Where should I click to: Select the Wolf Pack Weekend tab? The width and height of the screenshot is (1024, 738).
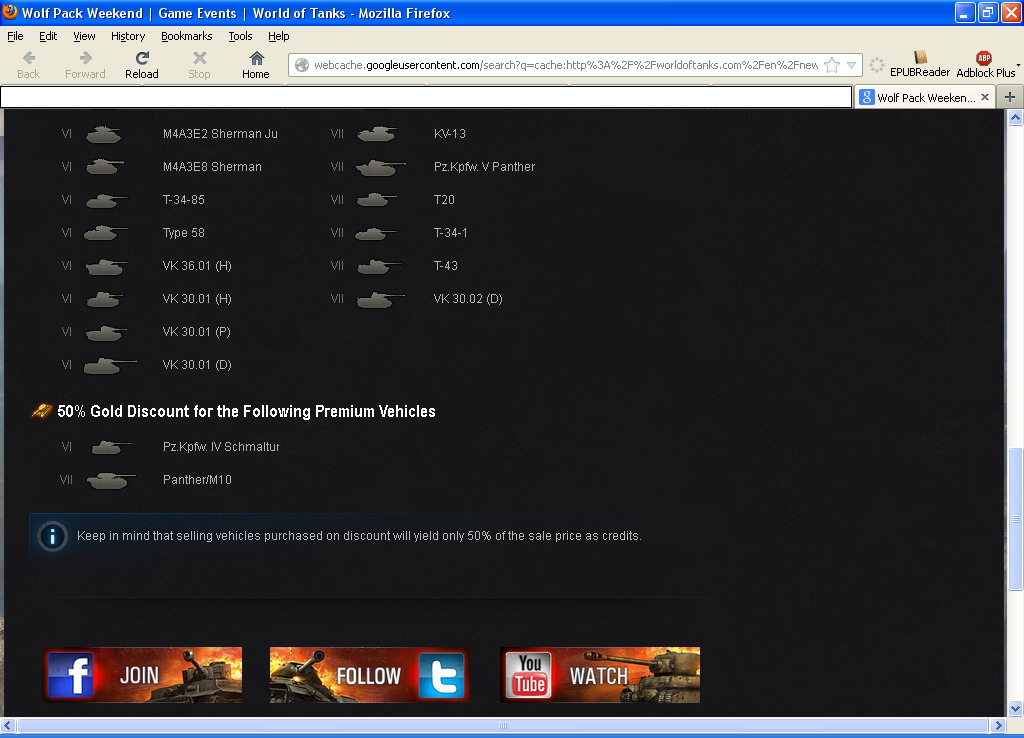[922, 98]
